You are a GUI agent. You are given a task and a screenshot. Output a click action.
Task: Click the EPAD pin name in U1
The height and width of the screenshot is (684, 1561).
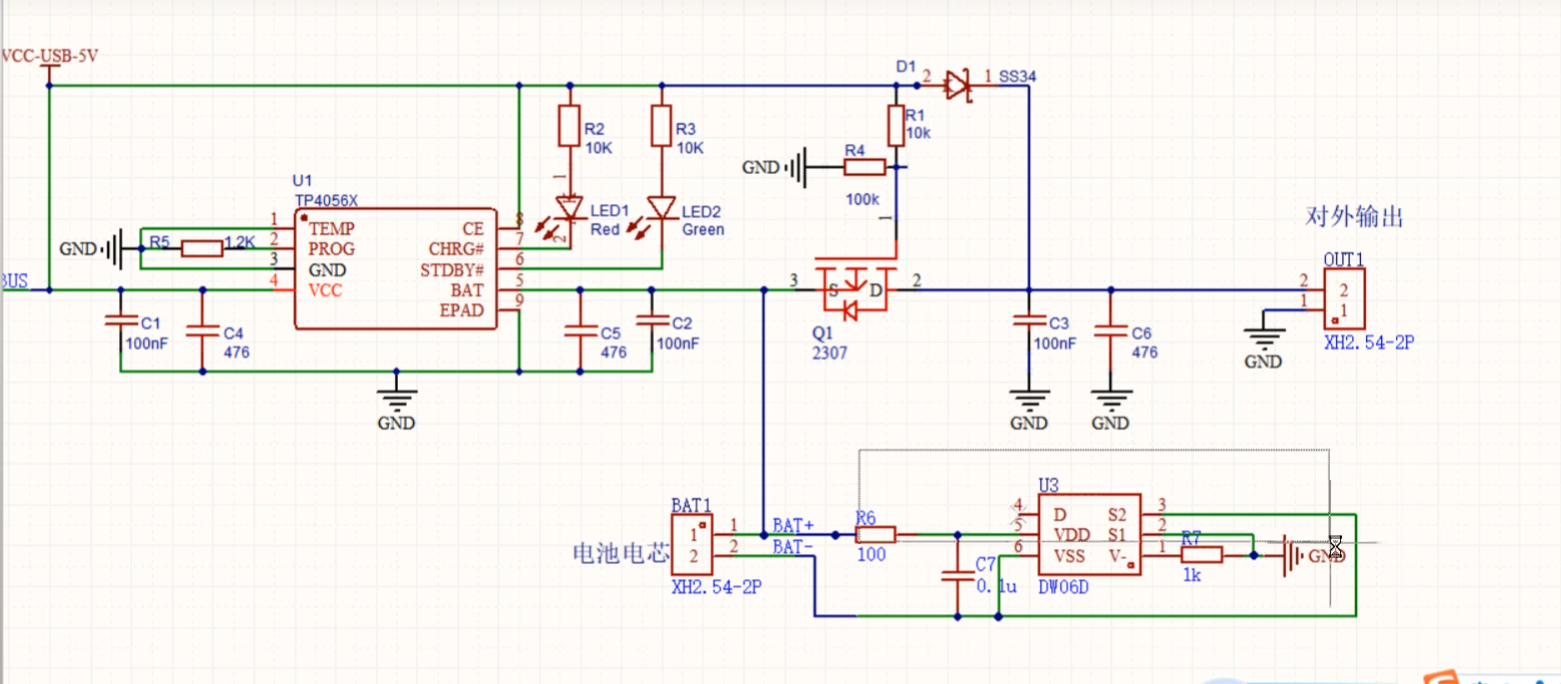point(462,311)
